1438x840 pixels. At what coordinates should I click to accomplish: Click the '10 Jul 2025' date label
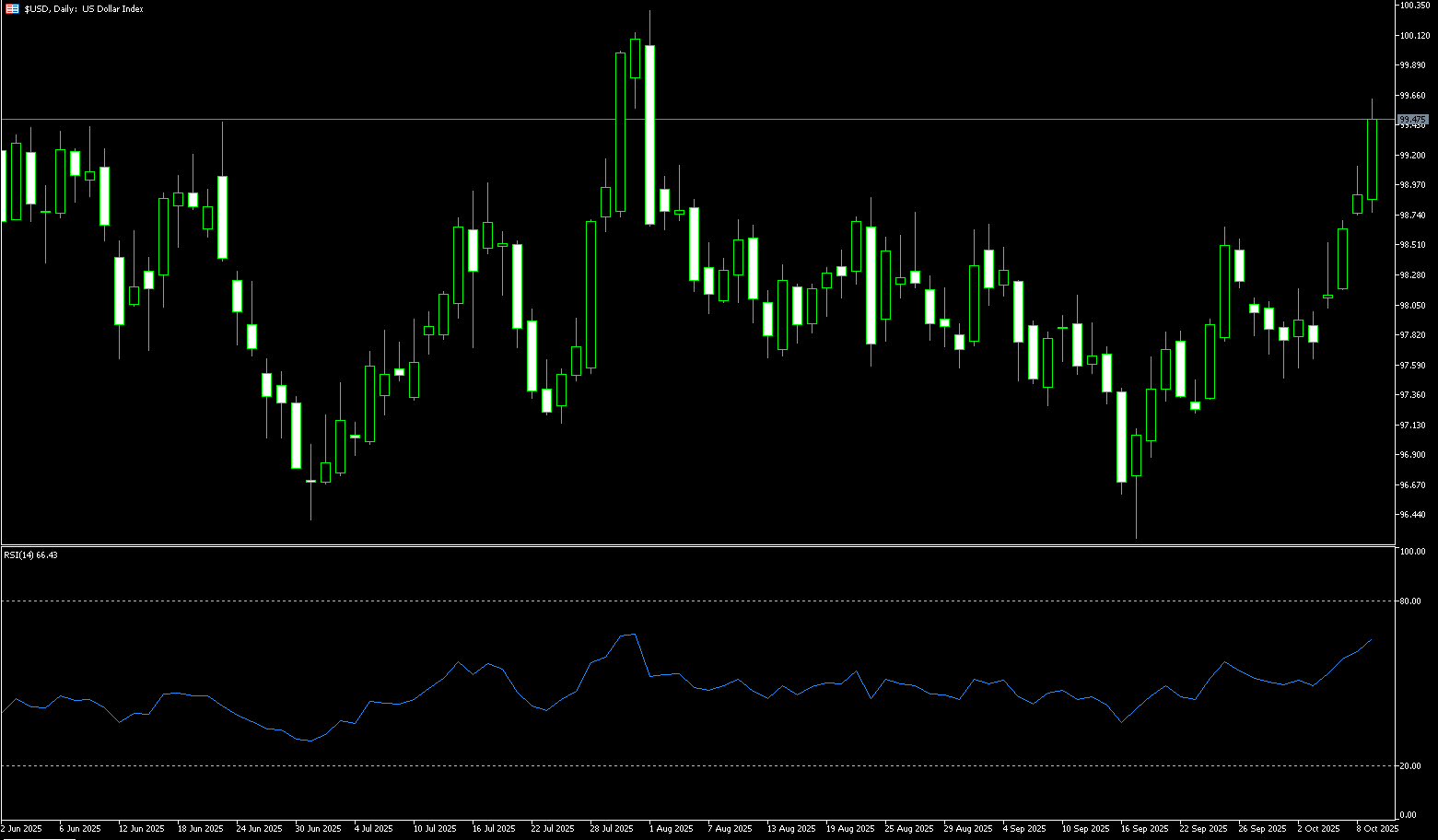(x=435, y=829)
